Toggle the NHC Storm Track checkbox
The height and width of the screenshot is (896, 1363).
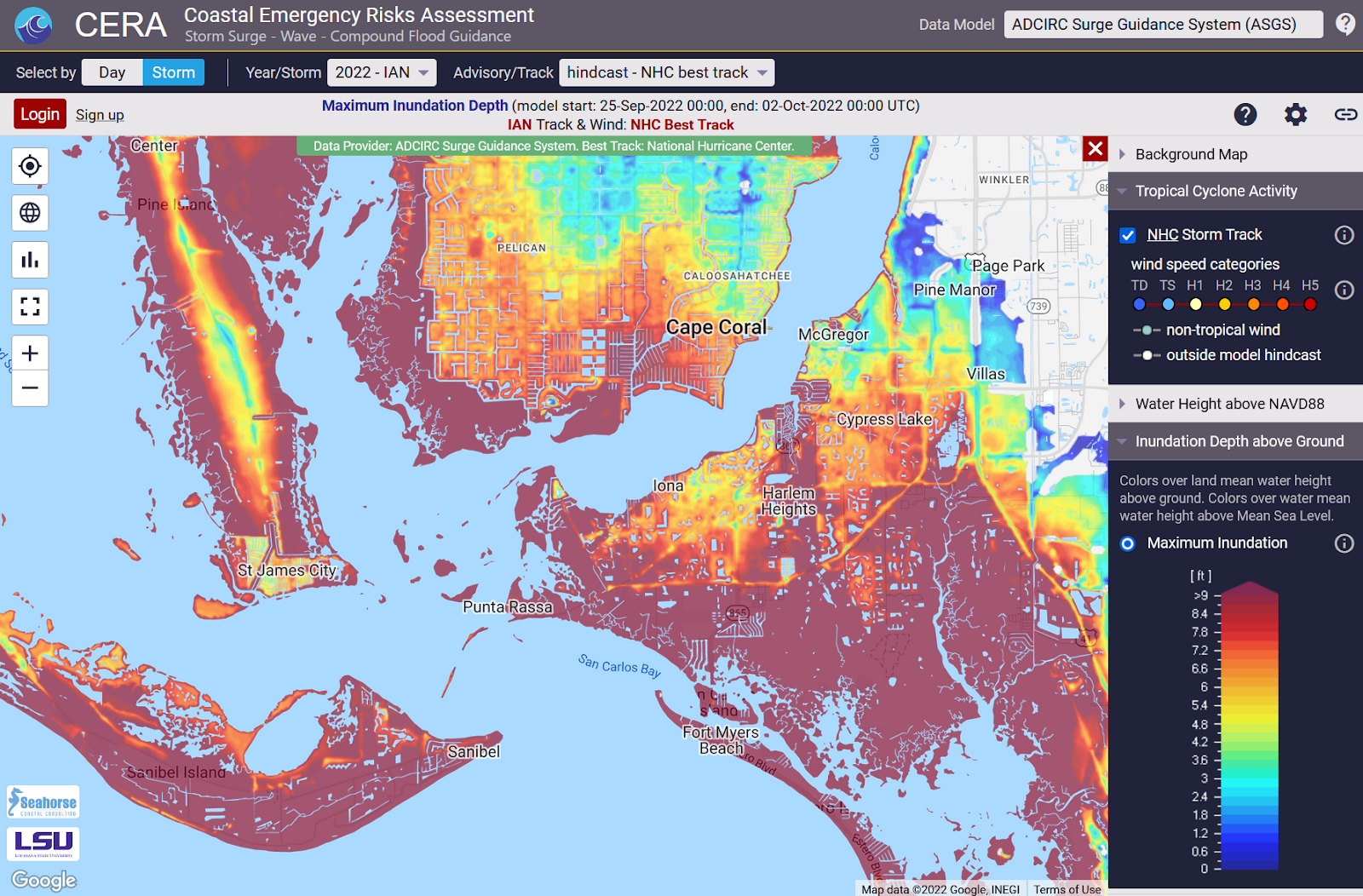[x=1128, y=235]
